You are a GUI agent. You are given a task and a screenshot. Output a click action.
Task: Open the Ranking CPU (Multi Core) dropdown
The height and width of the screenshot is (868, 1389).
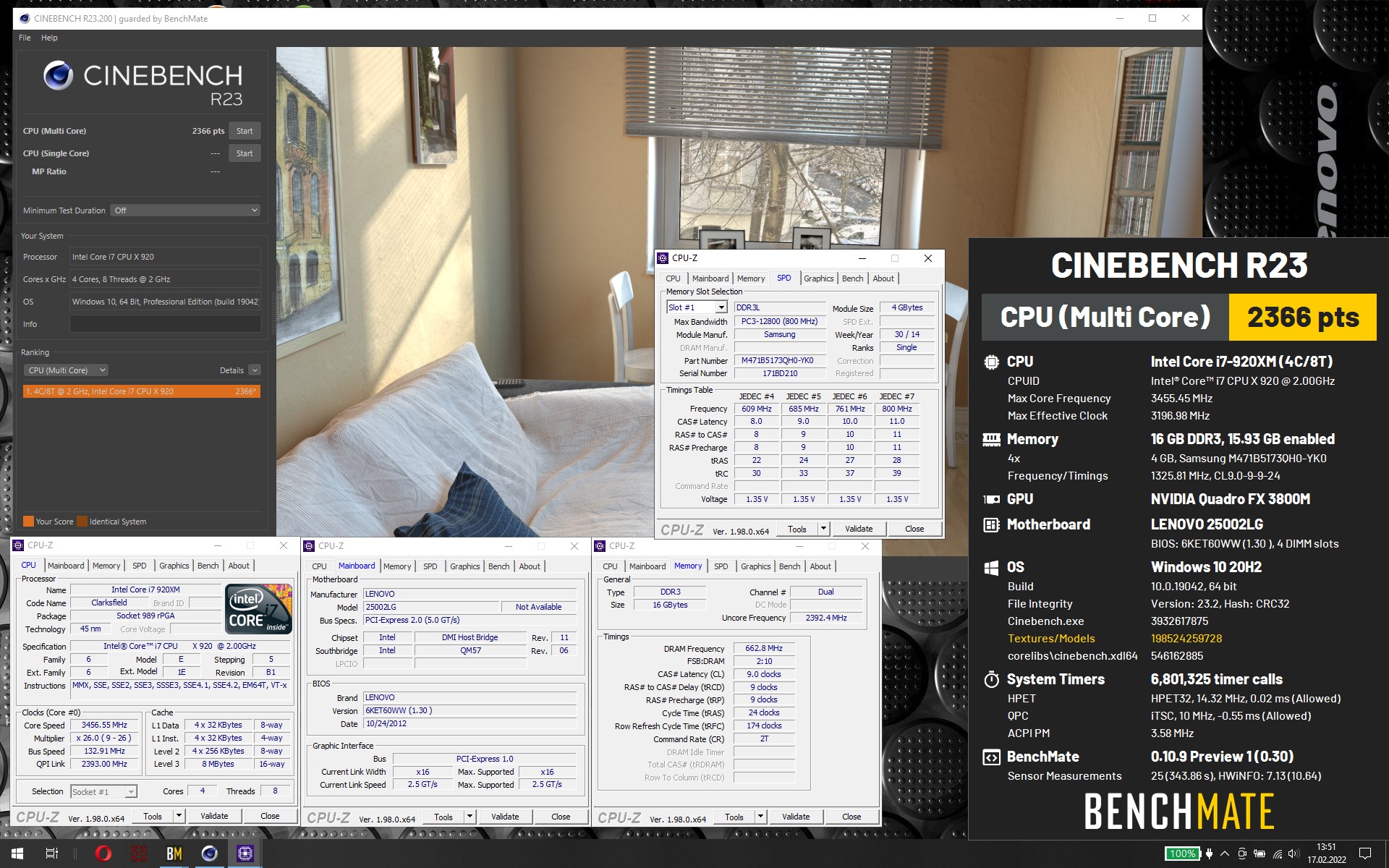click(x=66, y=370)
